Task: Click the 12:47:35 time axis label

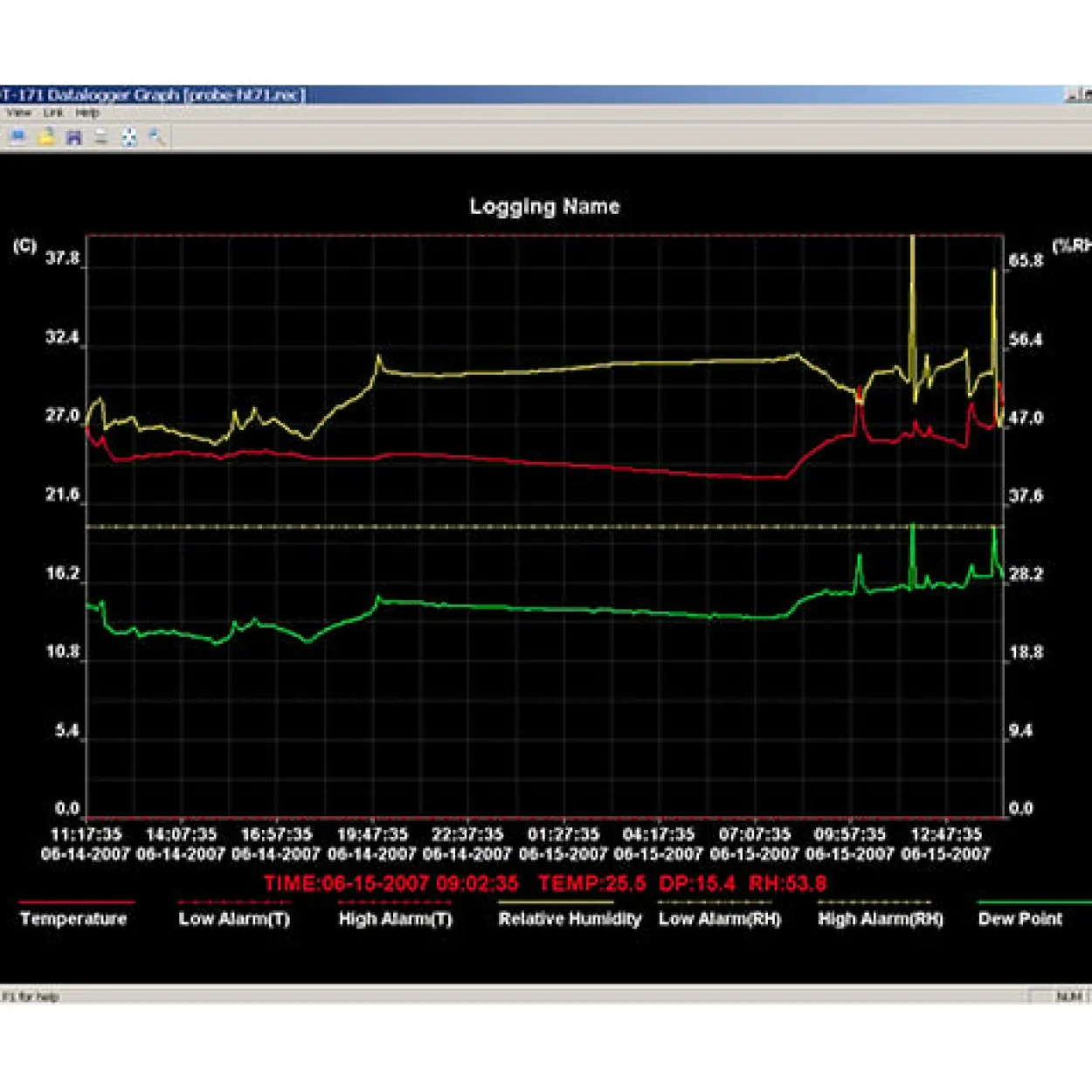Action: coord(946,834)
